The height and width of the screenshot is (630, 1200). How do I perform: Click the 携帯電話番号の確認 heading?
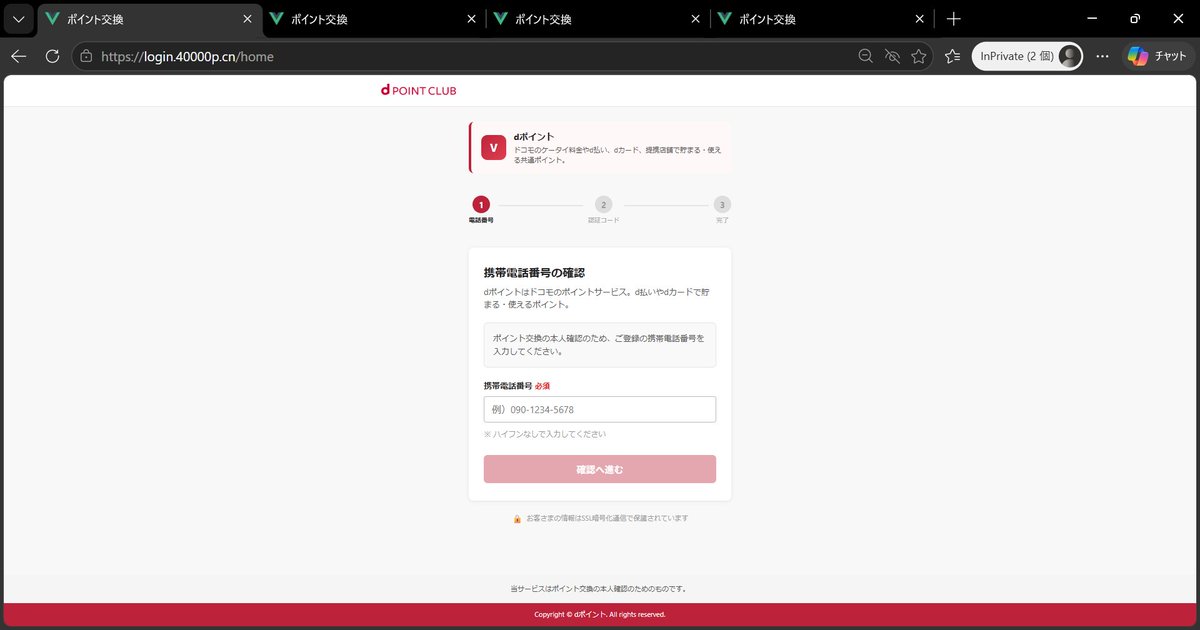(x=534, y=272)
